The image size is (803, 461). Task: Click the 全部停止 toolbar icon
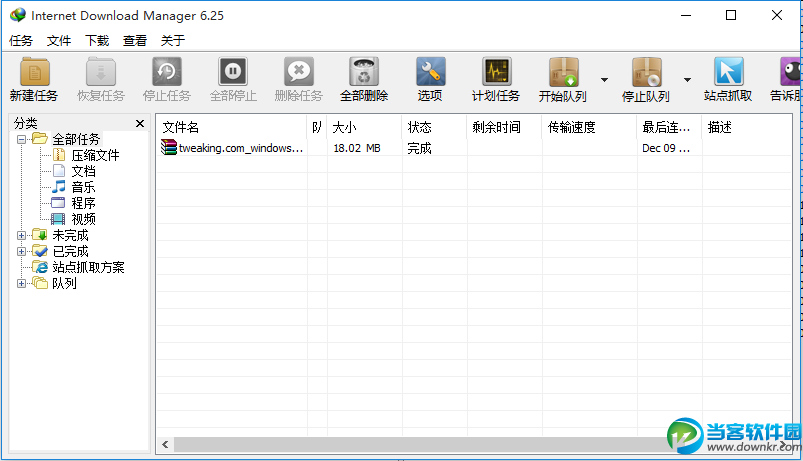233,72
